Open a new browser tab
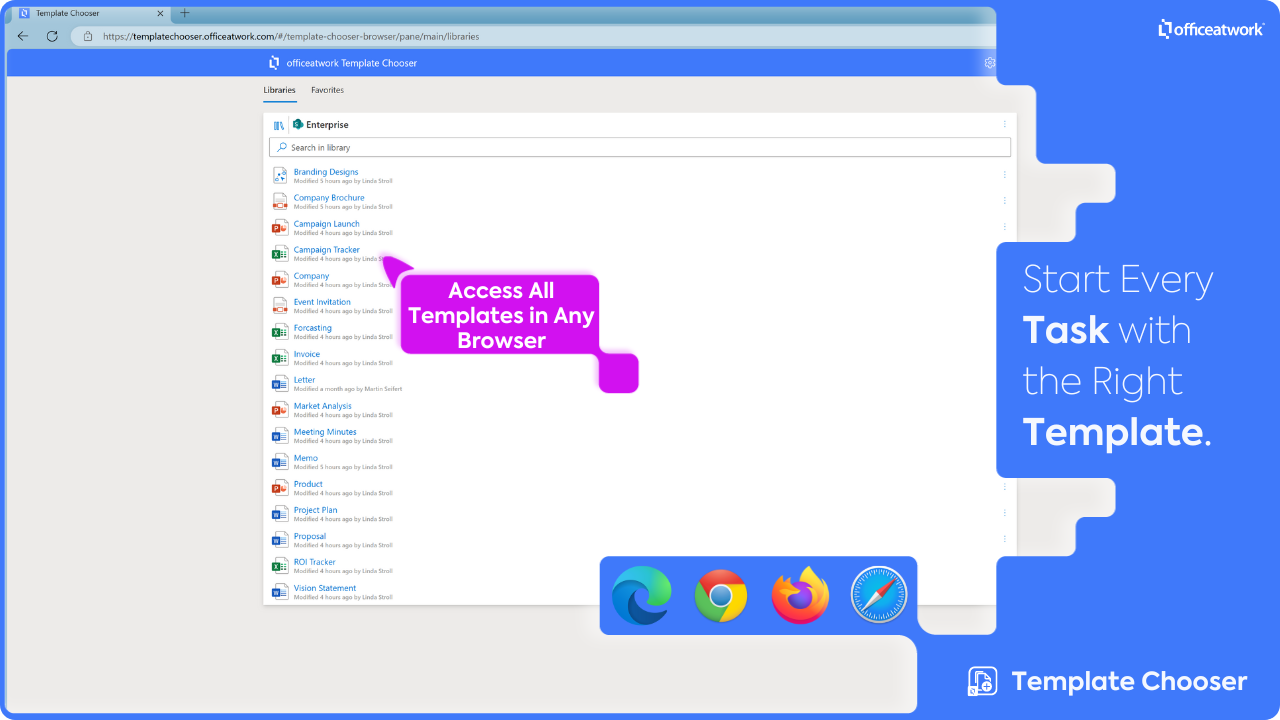The width and height of the screenshot is (1280, 720). pos(184,13)
